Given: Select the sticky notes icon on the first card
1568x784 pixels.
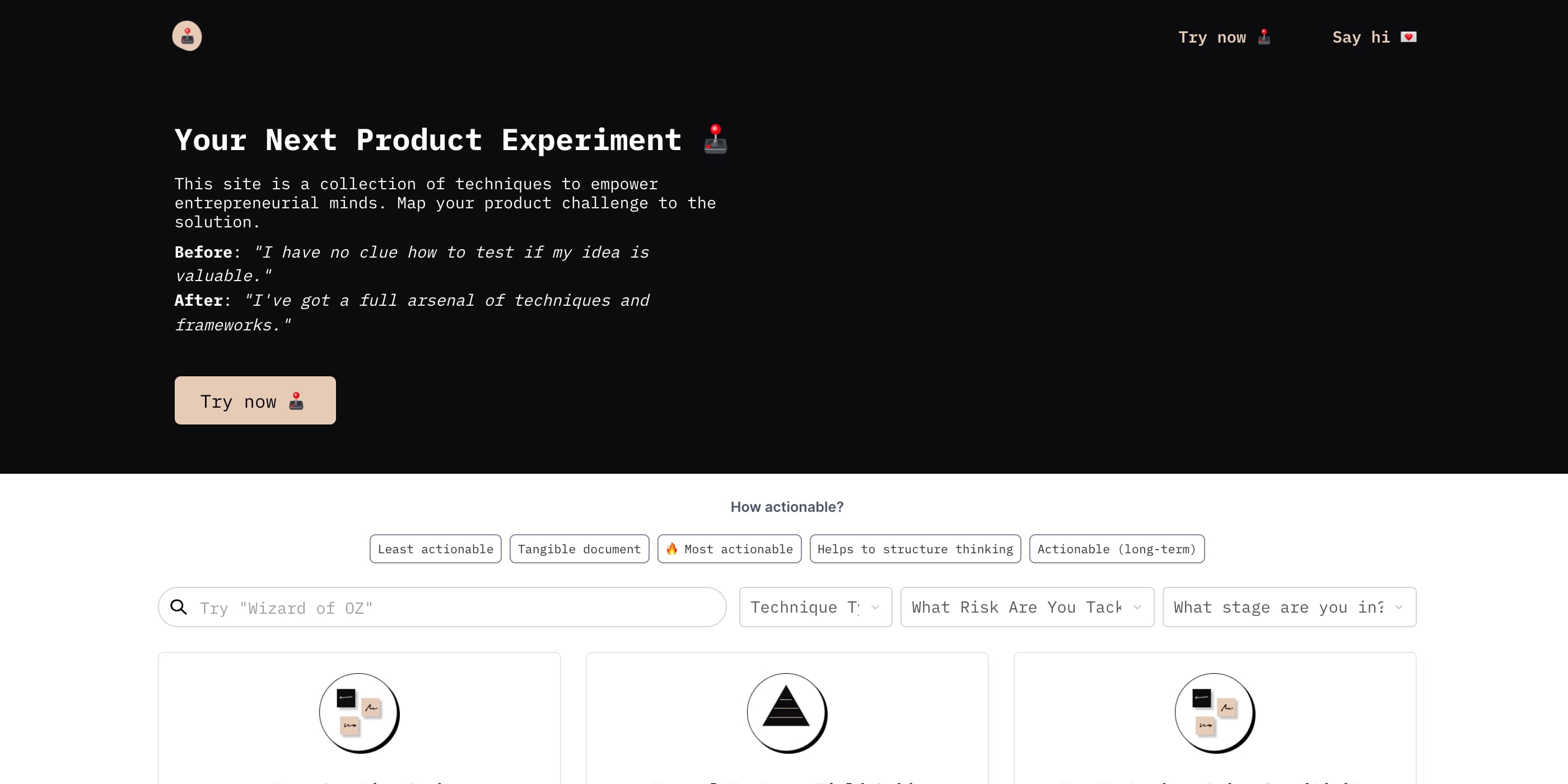Looking at the screenshot, I should (358, 712).
